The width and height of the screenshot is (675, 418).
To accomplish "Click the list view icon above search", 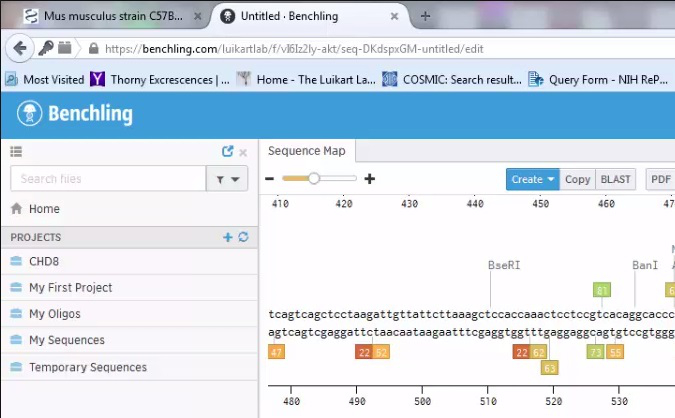I will (x=16, y=152).
